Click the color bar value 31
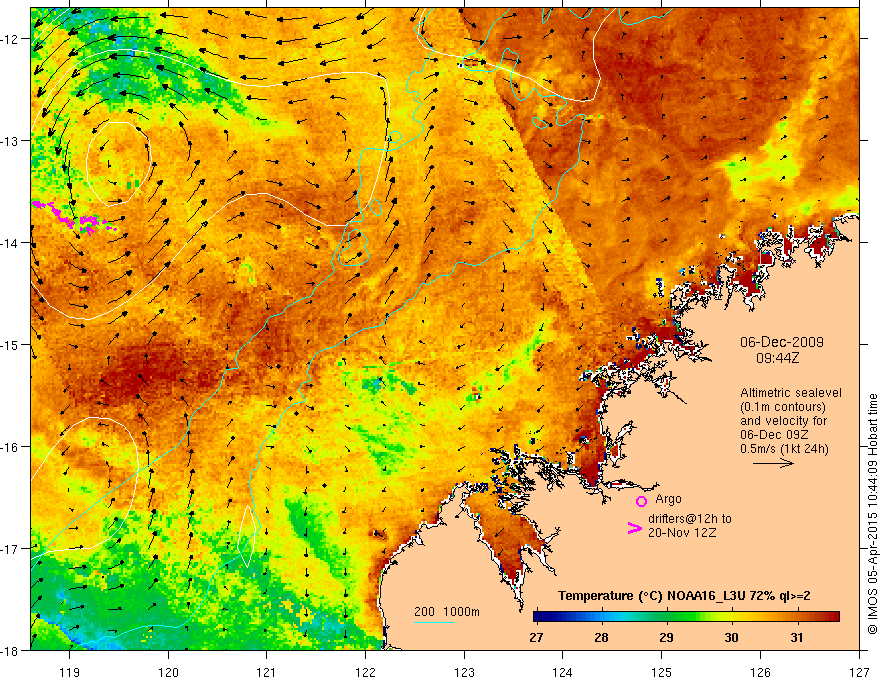Screen dimensions: 880x680 click(x=796, y=638)
